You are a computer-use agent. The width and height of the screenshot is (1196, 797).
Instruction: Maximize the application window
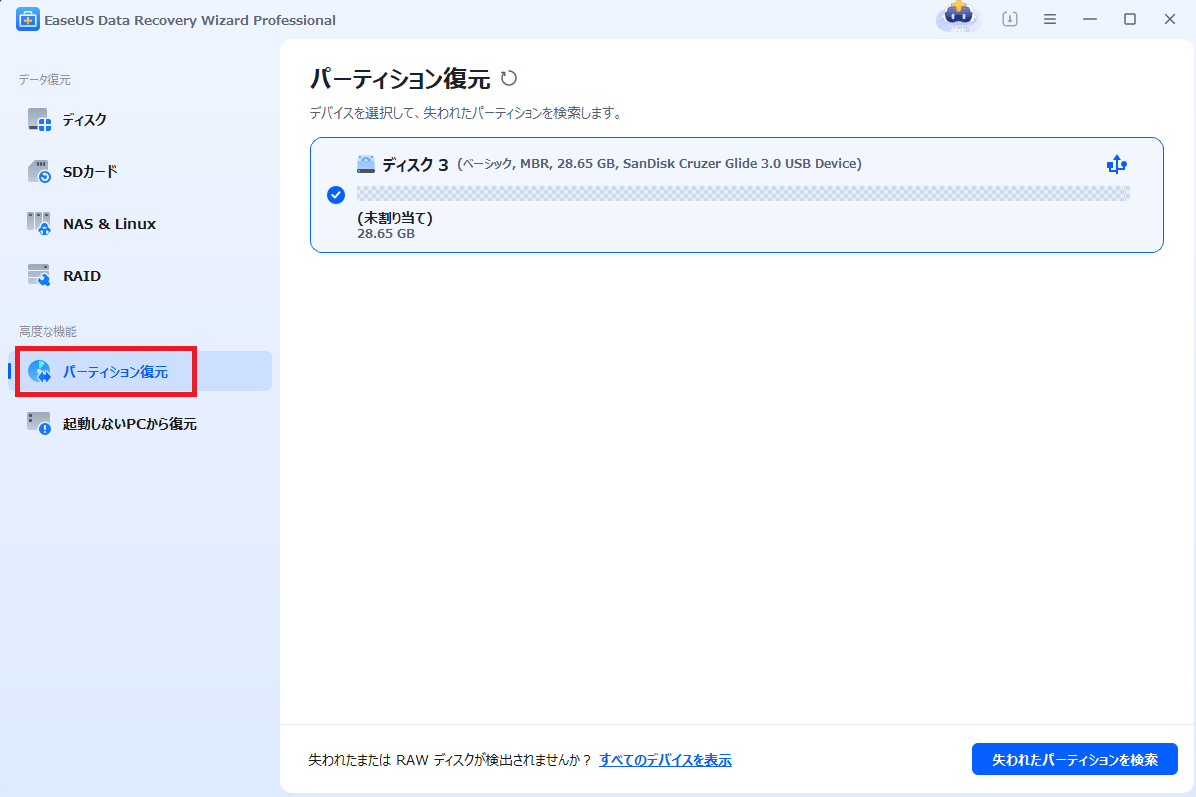[x=1130, y=20]
